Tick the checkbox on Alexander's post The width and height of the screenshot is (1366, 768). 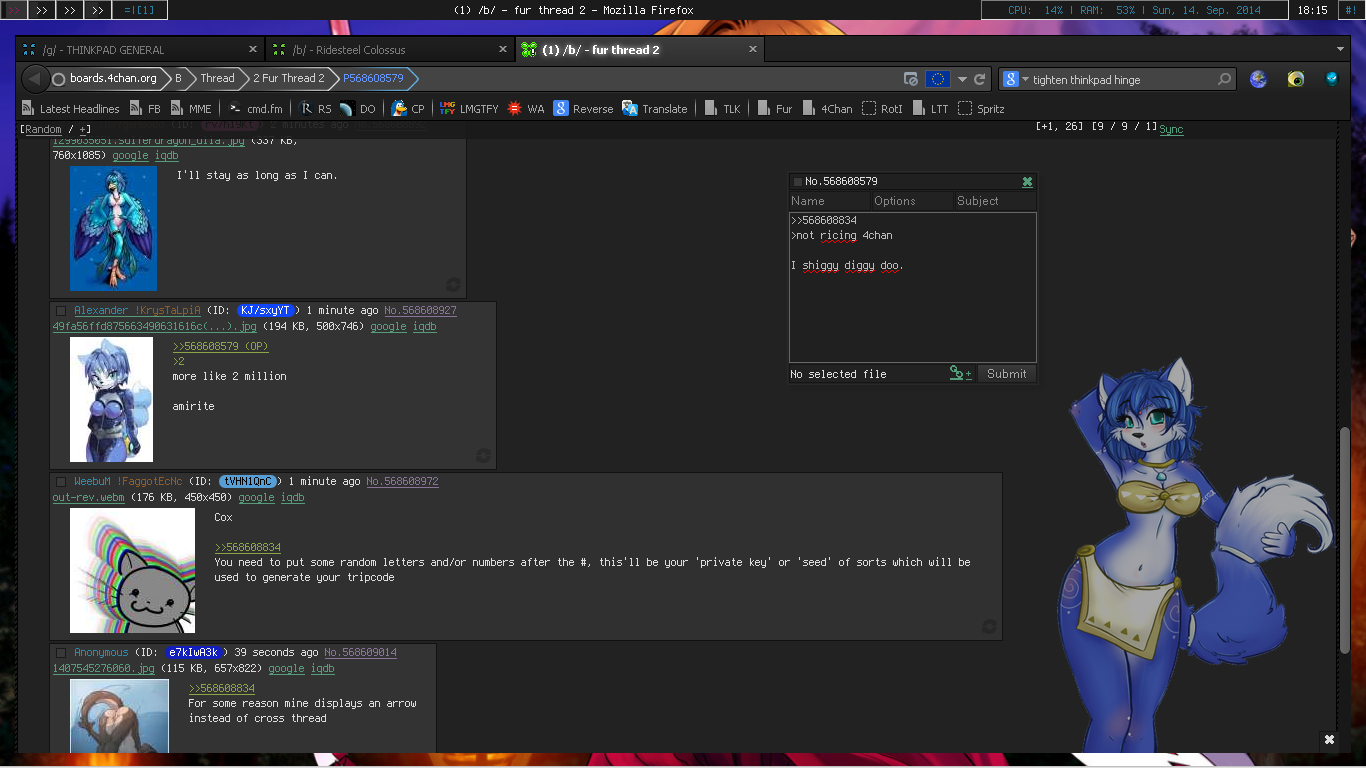[x=61, y=311]
